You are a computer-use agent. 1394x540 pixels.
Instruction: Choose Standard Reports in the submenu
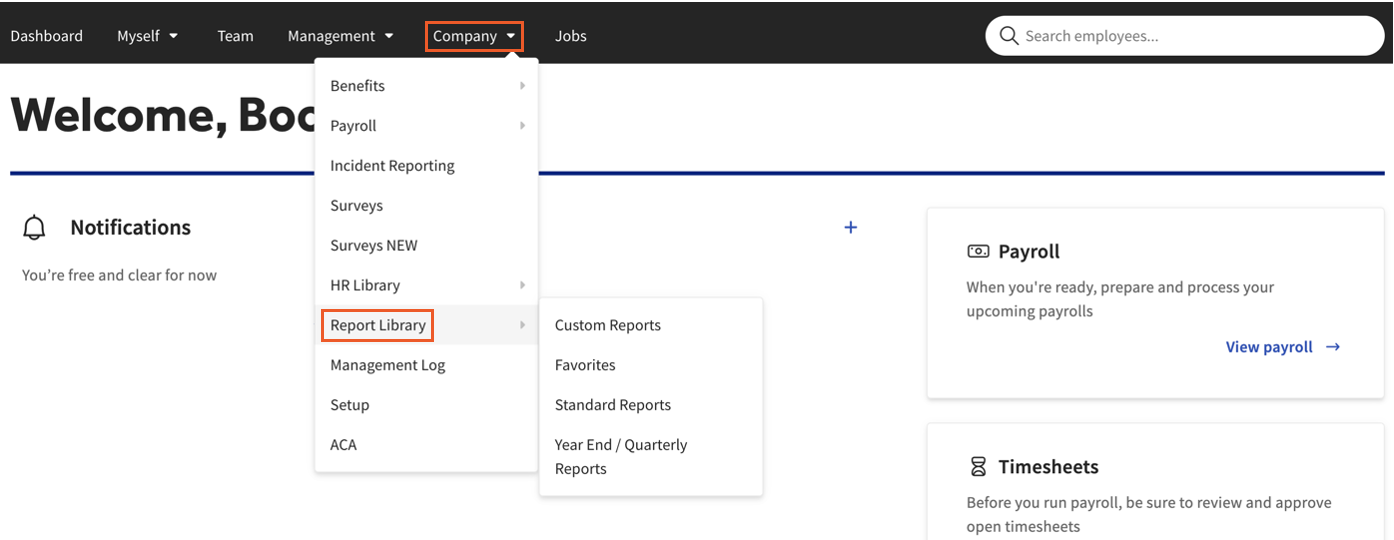point(613,405)
